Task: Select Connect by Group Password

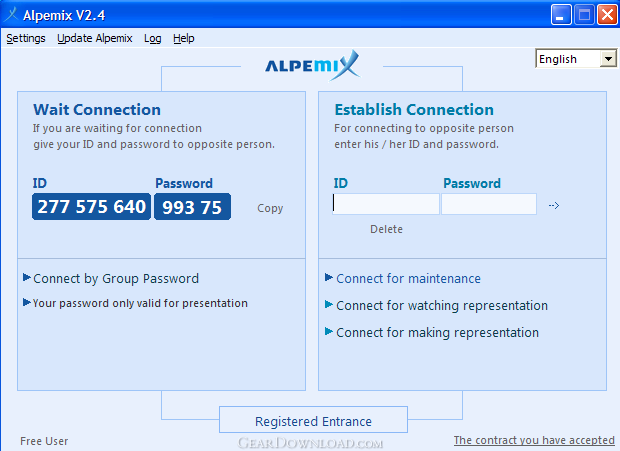Action: (116, 279)
